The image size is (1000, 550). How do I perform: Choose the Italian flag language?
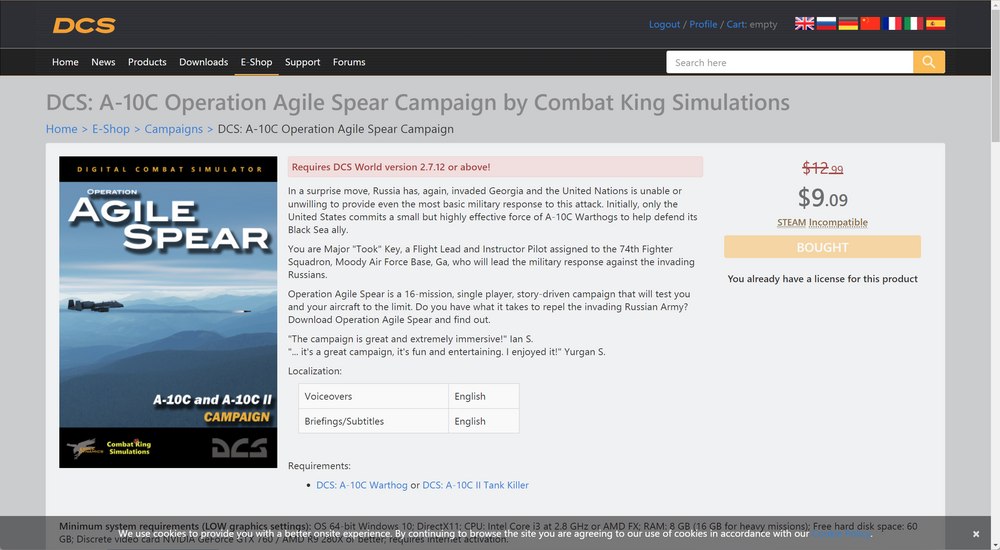tap(913, 23)
